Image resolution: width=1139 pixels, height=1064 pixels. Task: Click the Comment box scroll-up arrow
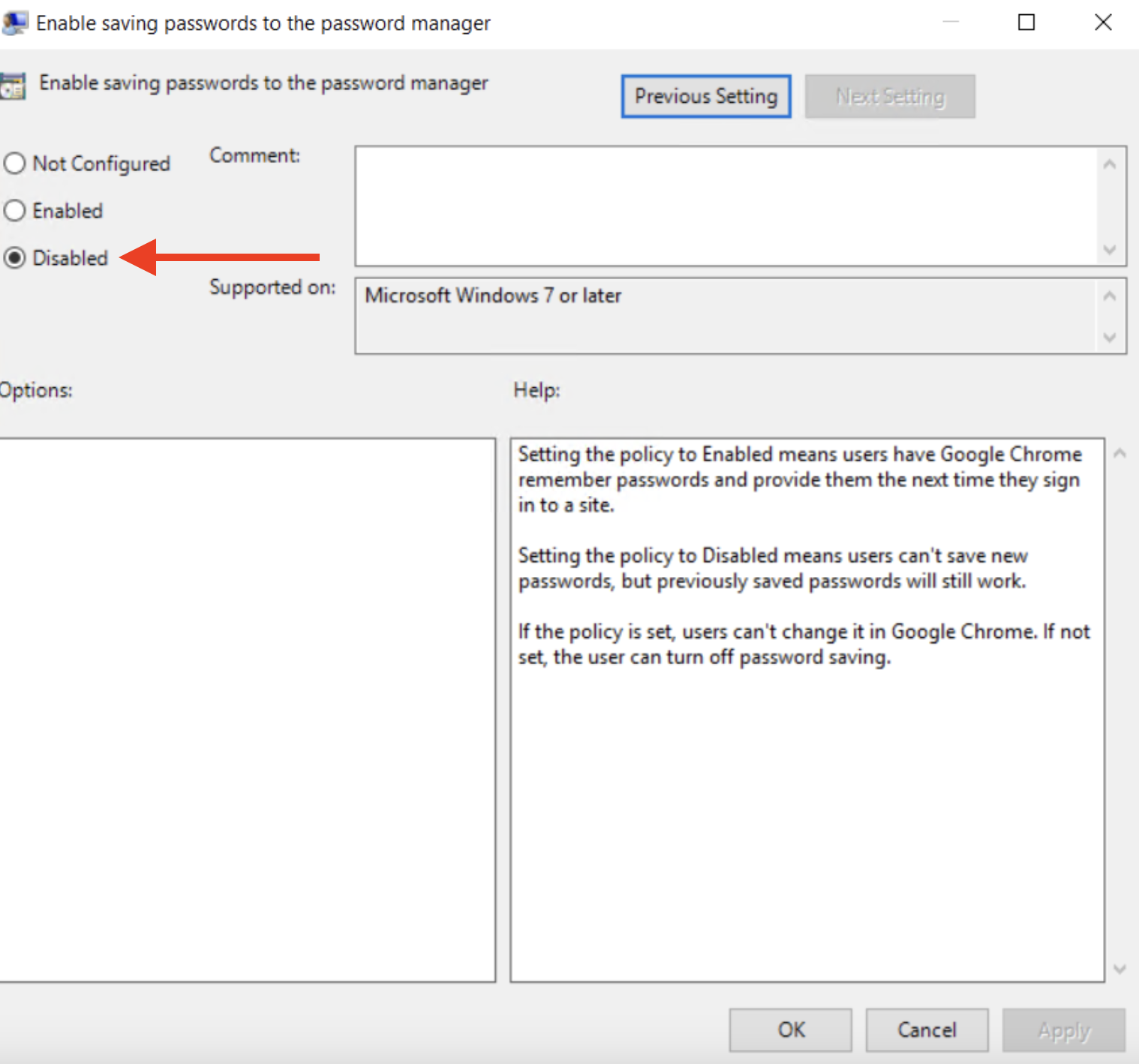coord(1110,164)
